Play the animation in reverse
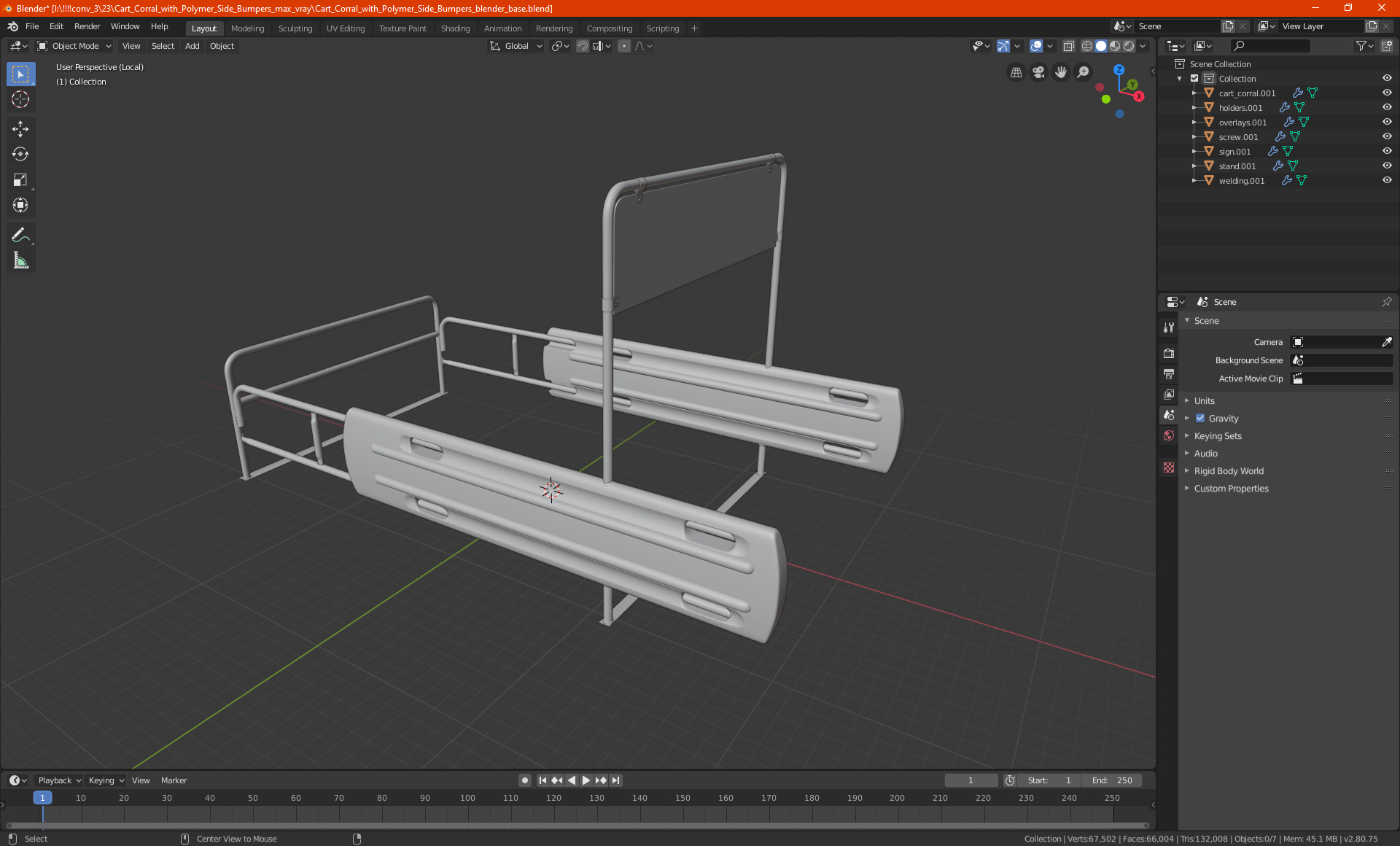Screen dimensions: 1400x846 572,780
